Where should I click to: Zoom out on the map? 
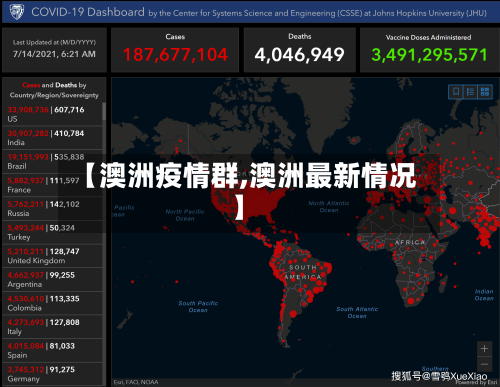(484, 364)
